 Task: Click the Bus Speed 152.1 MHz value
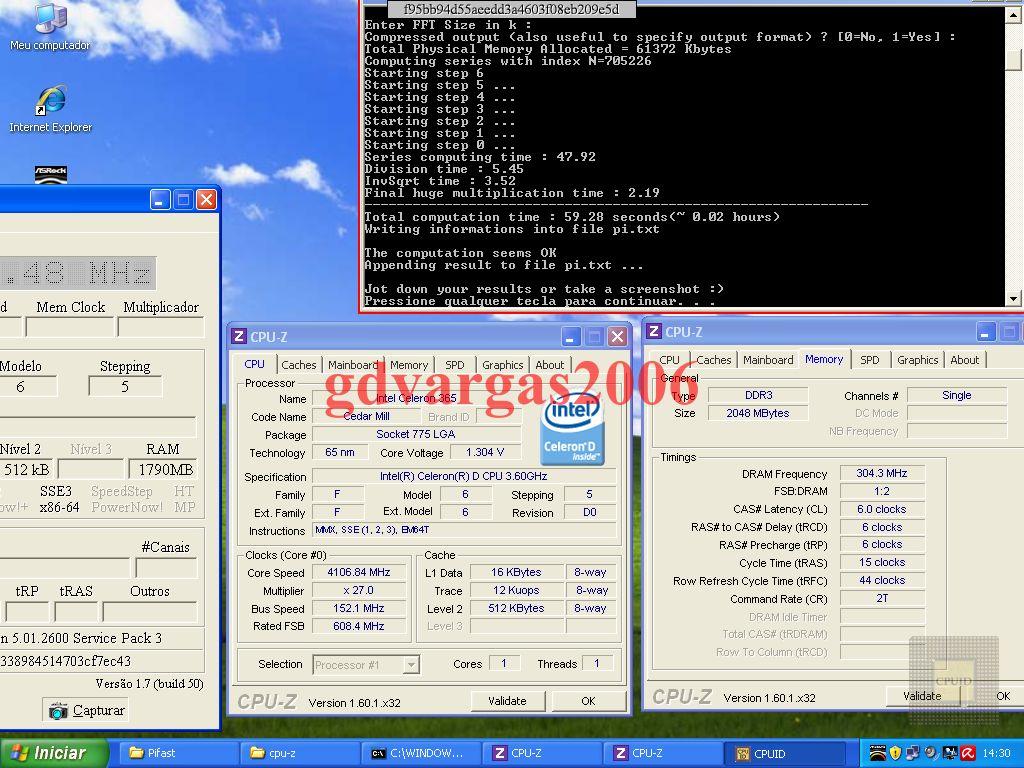359,608
